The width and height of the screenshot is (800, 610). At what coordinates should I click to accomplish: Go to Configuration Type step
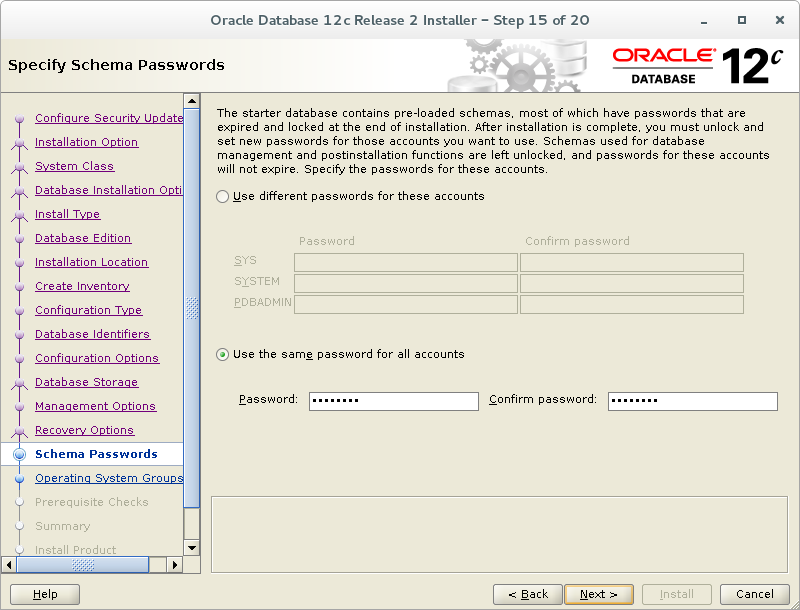(88, 310)
